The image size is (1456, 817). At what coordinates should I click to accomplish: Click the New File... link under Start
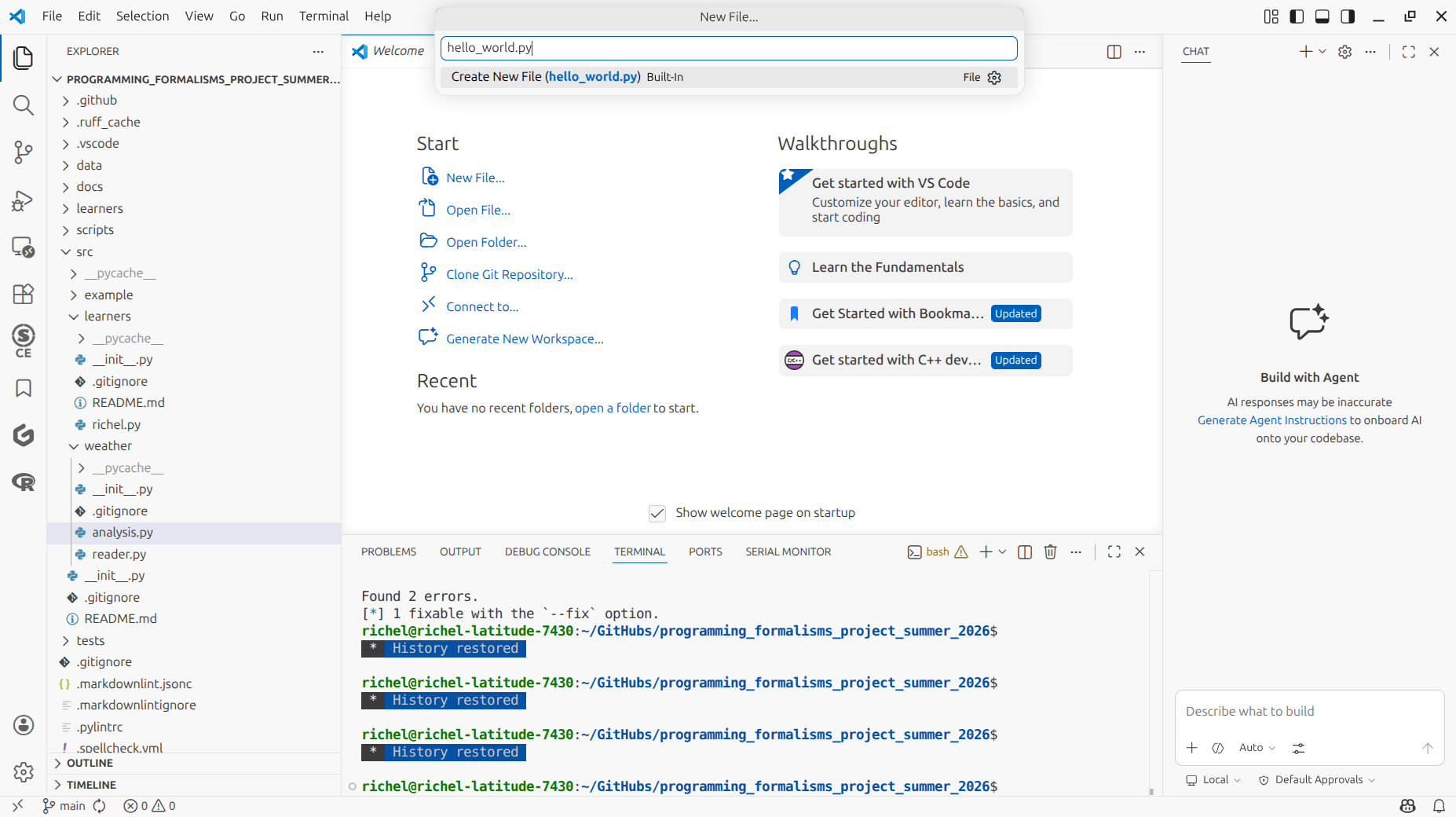coord(475,178)
